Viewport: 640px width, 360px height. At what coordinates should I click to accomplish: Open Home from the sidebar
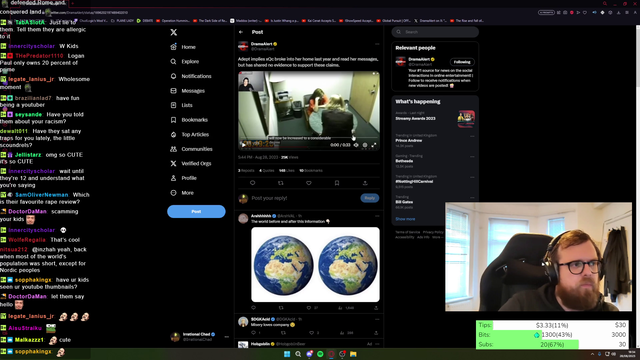pos(183,47)
